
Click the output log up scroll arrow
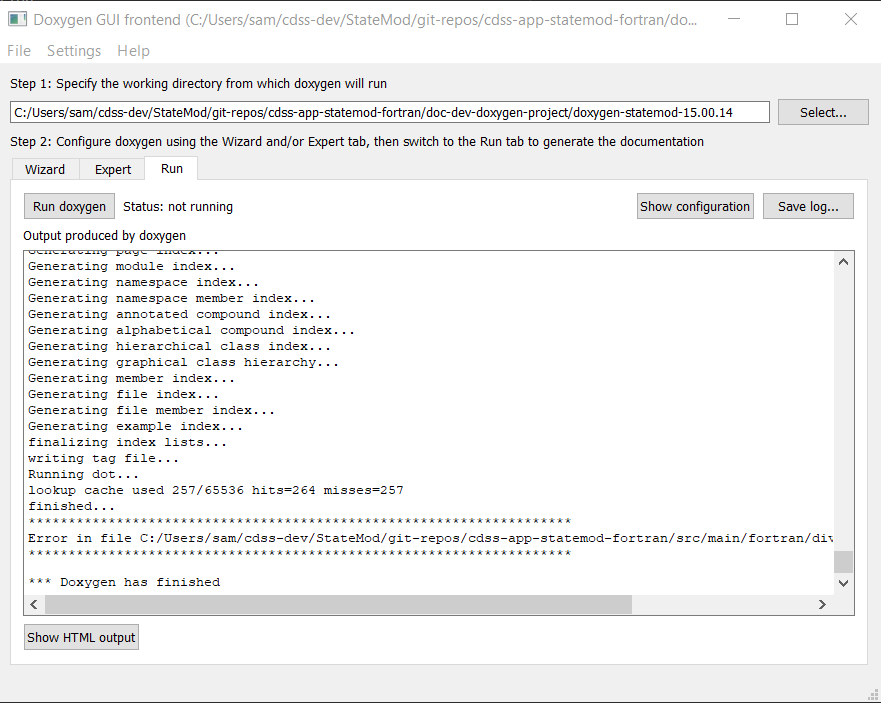coord(843,262)
